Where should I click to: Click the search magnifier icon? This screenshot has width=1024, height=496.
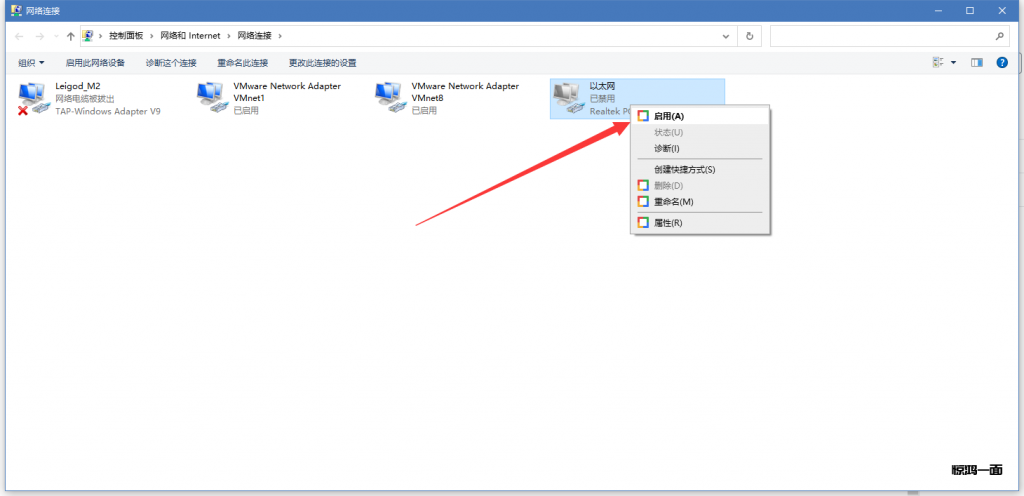[x=1000, y=36]
